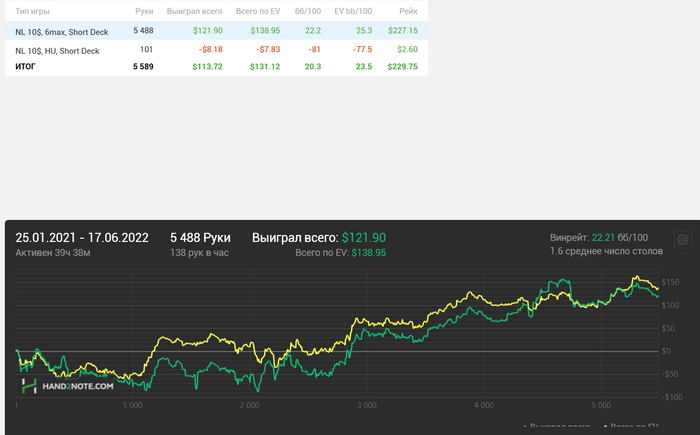700x435 pixels.
Task: Click the 'Винрейт: 22.21 бб/100' text
Action: point(599,238)
